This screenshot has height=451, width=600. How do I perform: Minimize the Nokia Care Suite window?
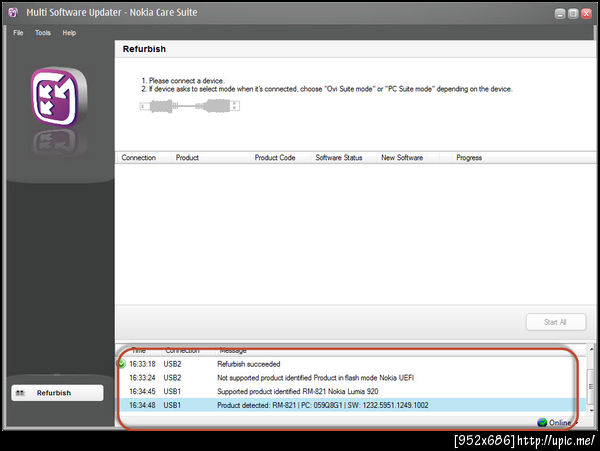tap(560, 14)
